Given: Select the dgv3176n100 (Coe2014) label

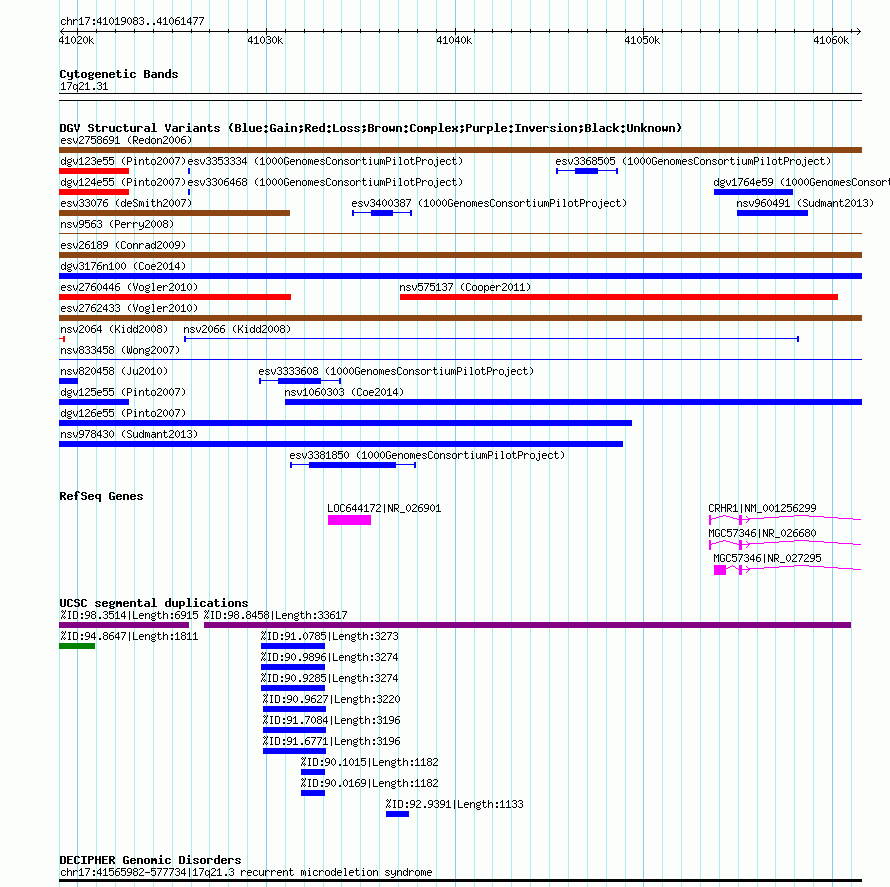Looking at the screenshot, I should [x=123, y=266].
